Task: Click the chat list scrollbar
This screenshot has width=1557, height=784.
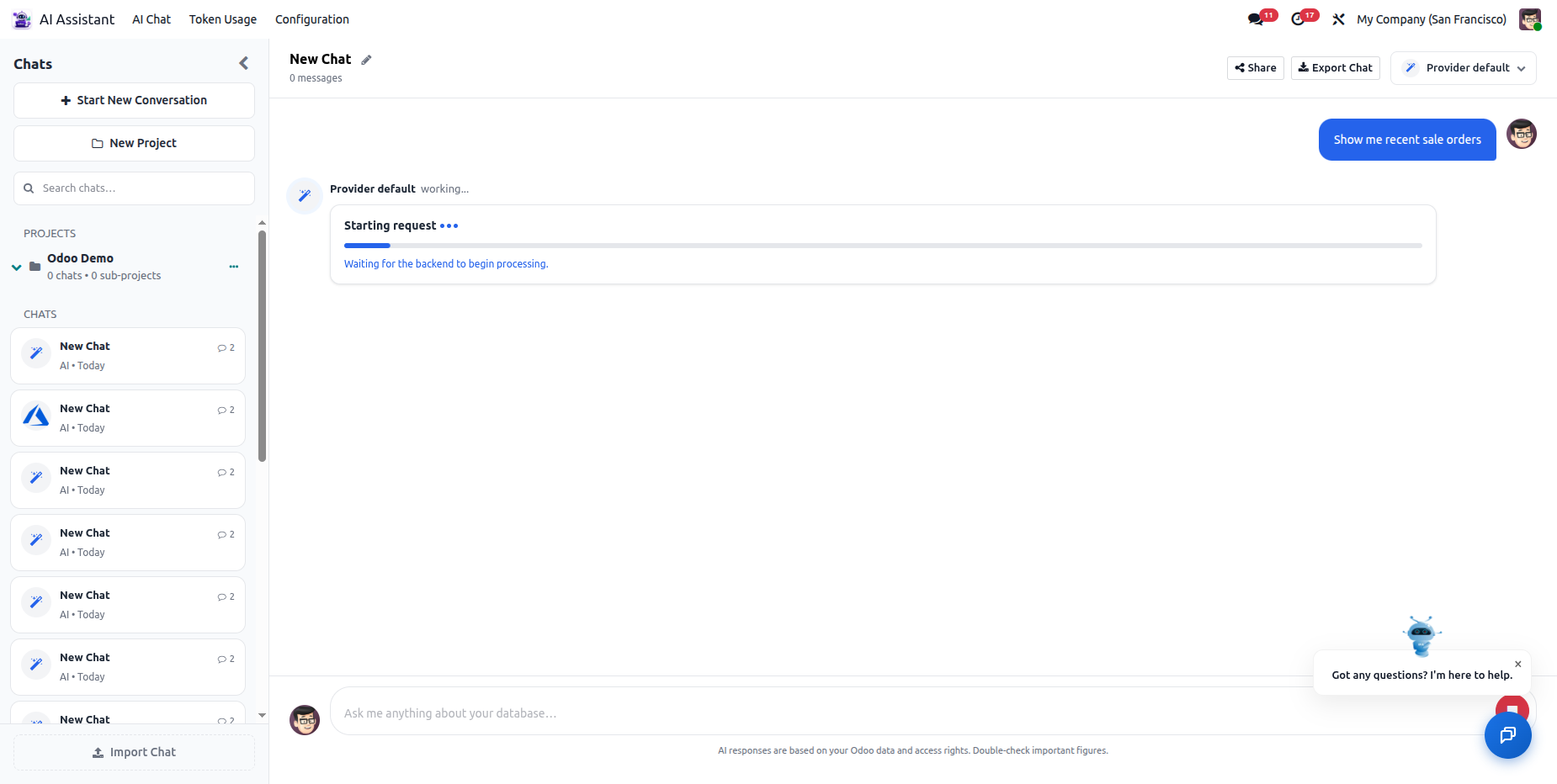Action: (262, 346)
